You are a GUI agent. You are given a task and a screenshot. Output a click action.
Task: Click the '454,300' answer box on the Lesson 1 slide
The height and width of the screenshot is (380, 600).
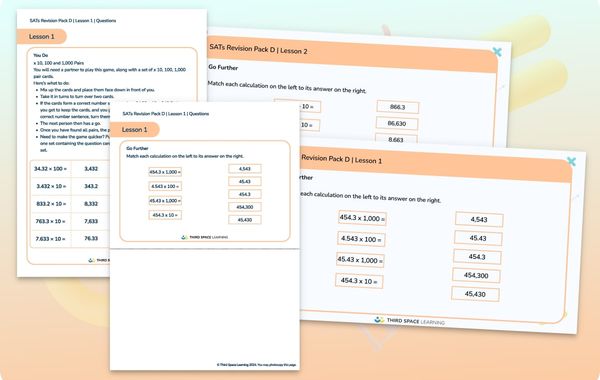(476, 276)
